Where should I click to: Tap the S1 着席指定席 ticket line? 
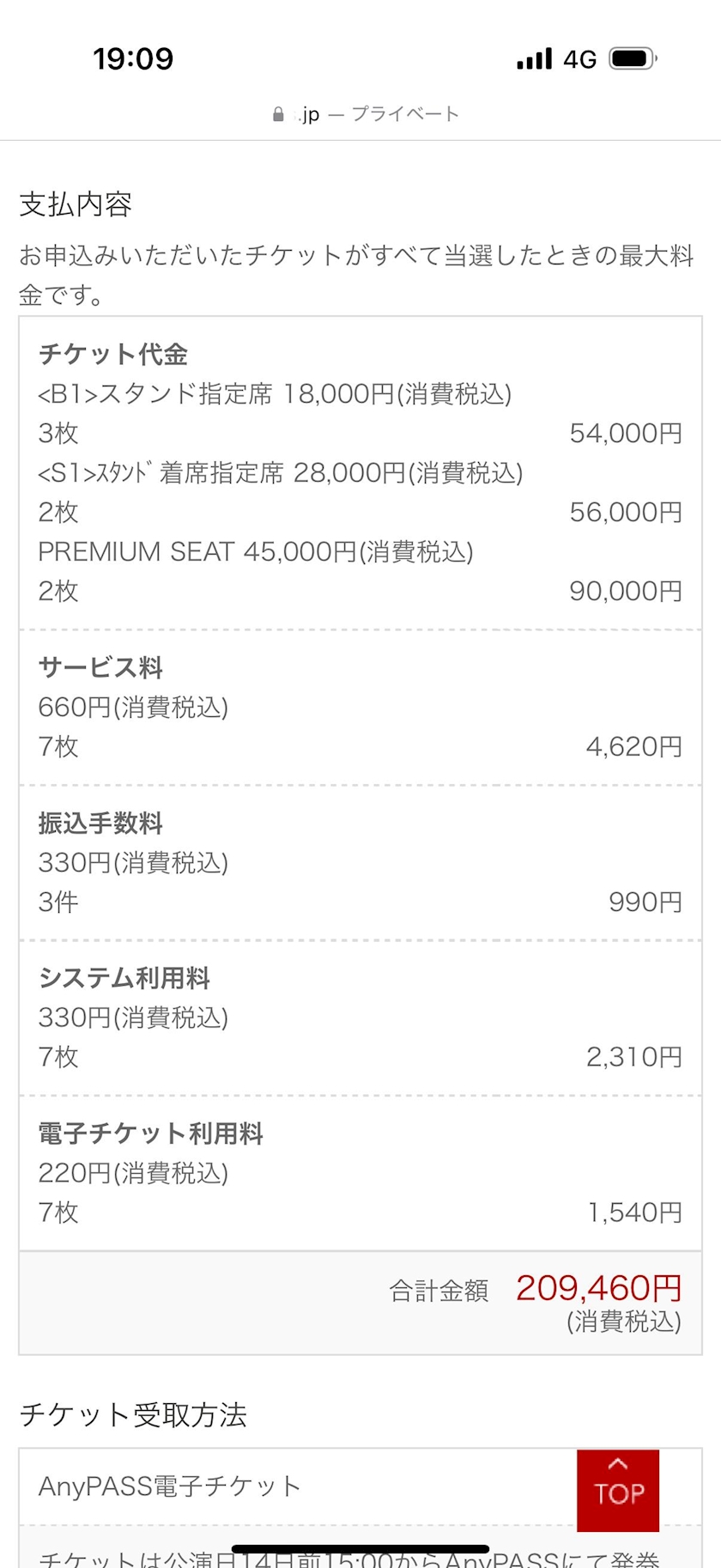[x=280, y=473]
